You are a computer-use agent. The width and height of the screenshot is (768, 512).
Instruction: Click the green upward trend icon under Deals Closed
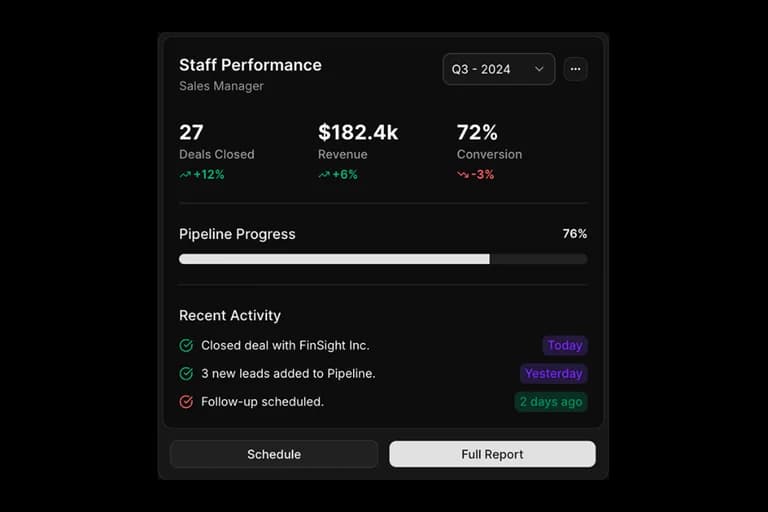pyautogui.click(x=185, y=174)
